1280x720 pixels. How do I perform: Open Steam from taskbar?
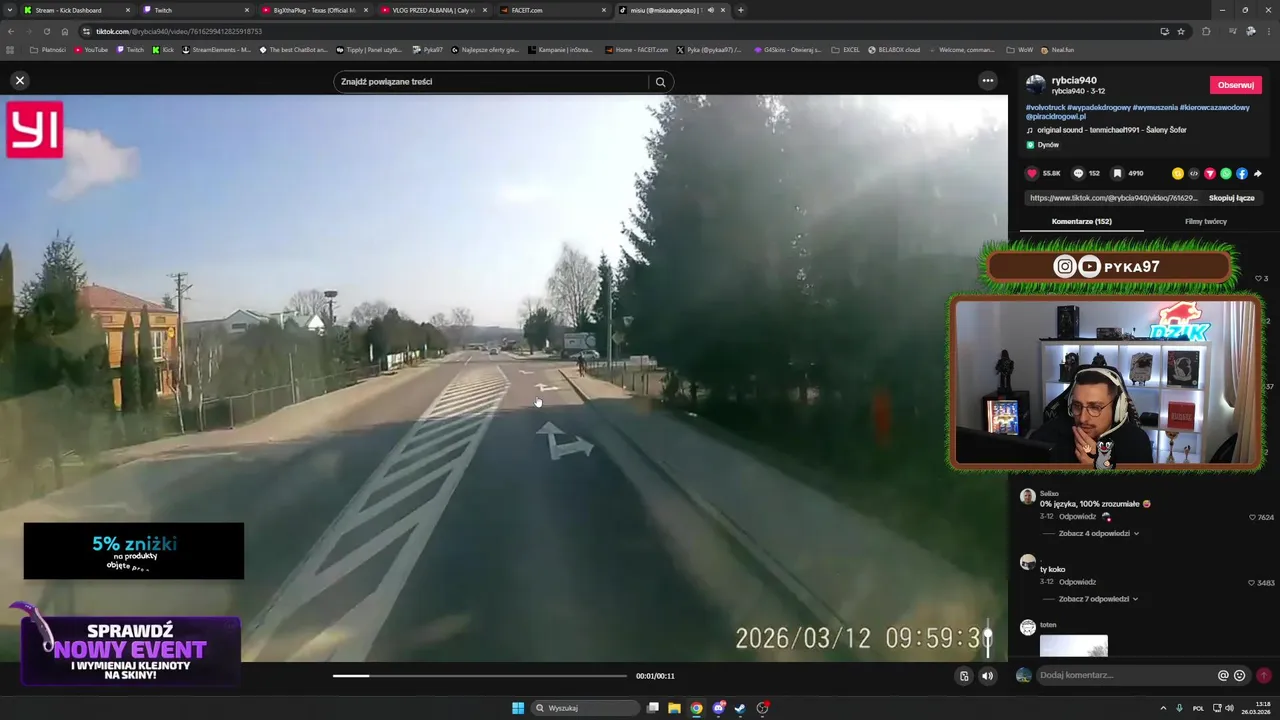pyautogui.click(x=740, y=708)
